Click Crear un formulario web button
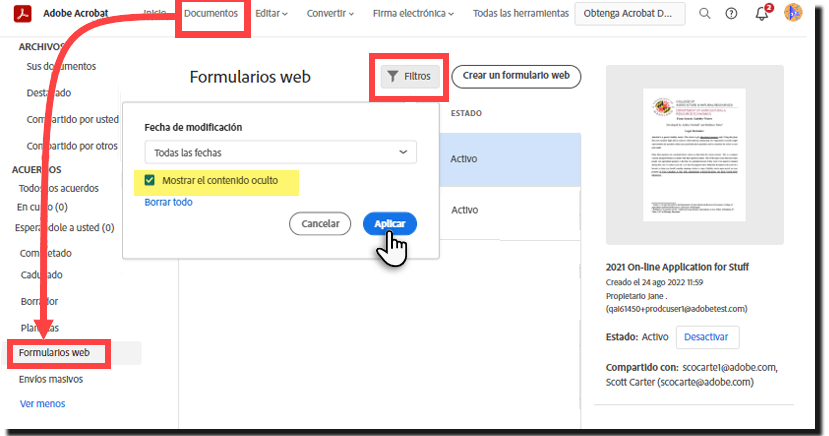 (x=516, y=76)
